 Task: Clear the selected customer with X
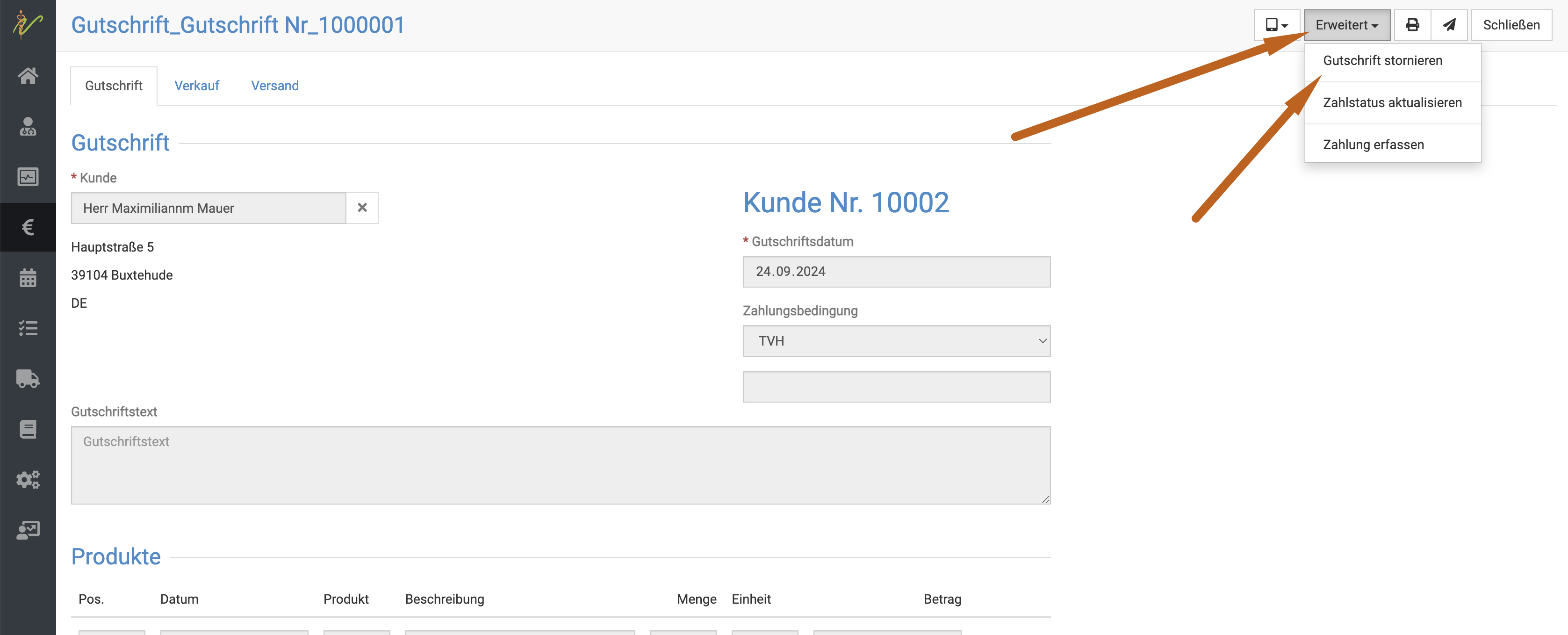(362, 208)
